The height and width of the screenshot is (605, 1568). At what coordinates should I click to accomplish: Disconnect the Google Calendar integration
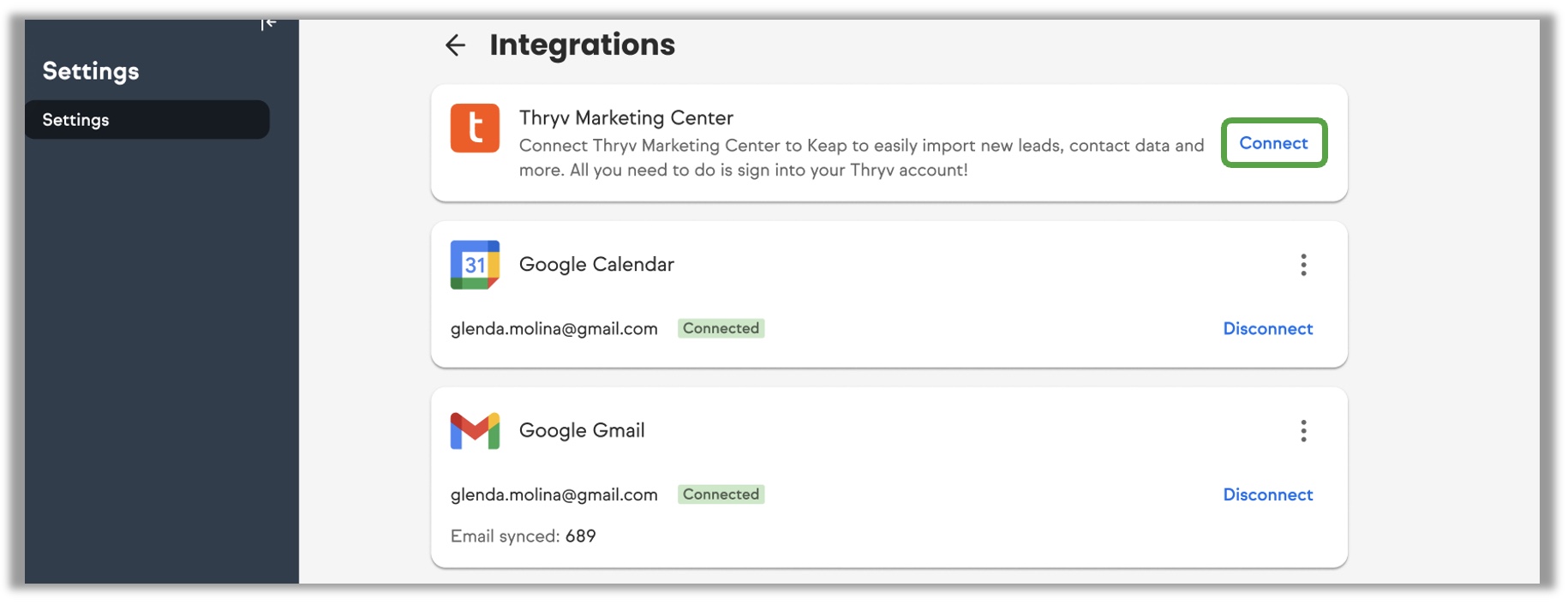(x=1267, y=329)
